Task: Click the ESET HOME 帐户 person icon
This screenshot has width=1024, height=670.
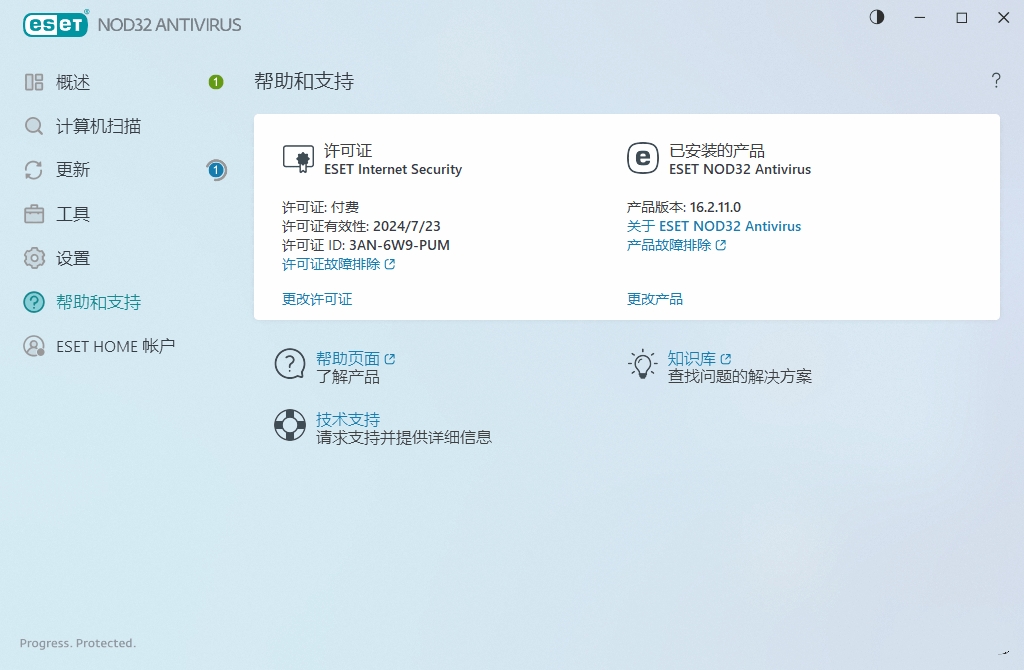Action: pos(32,346)
